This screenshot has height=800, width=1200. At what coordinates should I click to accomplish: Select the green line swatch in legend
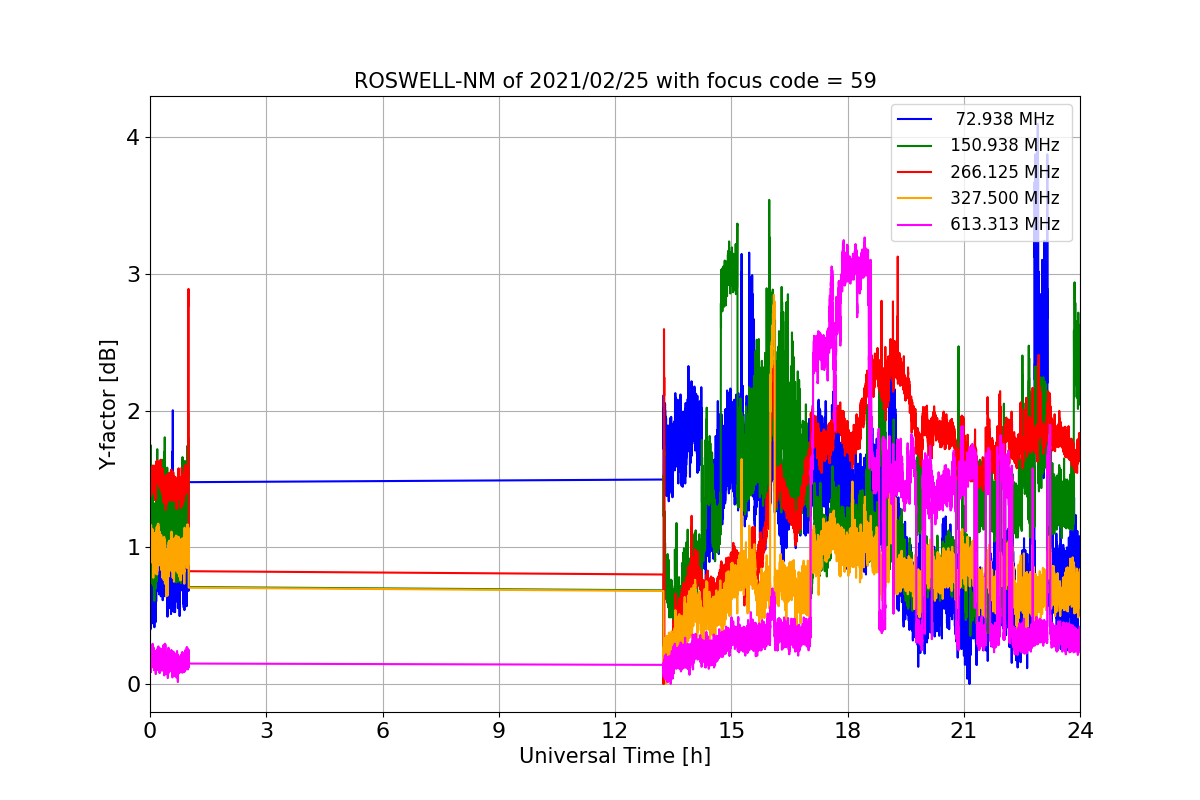coord(915,146)
